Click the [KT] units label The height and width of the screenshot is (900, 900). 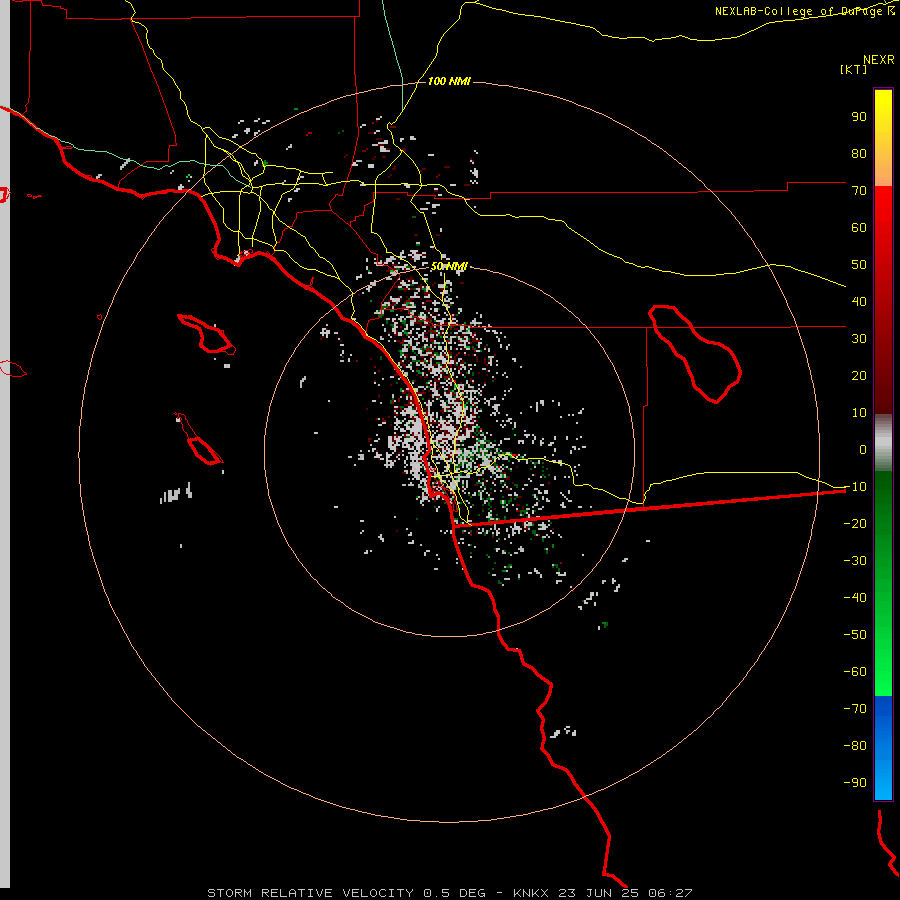coord(853,69)
